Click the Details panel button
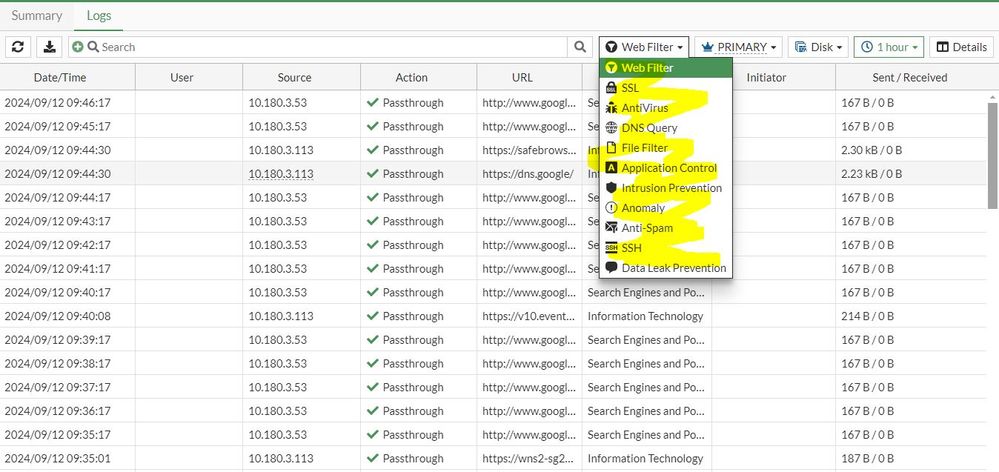 coord(961,47)
